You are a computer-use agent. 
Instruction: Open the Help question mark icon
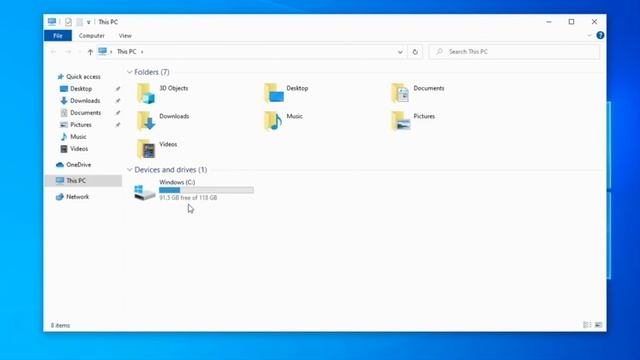pos(600,36)
